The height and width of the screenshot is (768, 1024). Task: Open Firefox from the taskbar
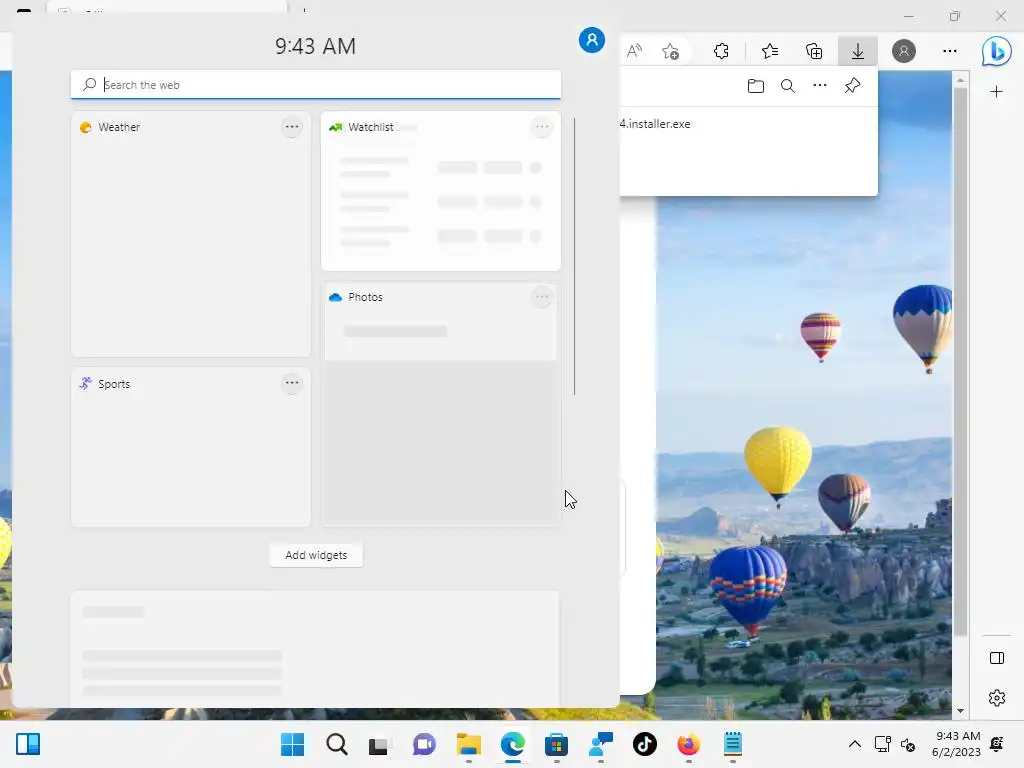tap(688, 744)
